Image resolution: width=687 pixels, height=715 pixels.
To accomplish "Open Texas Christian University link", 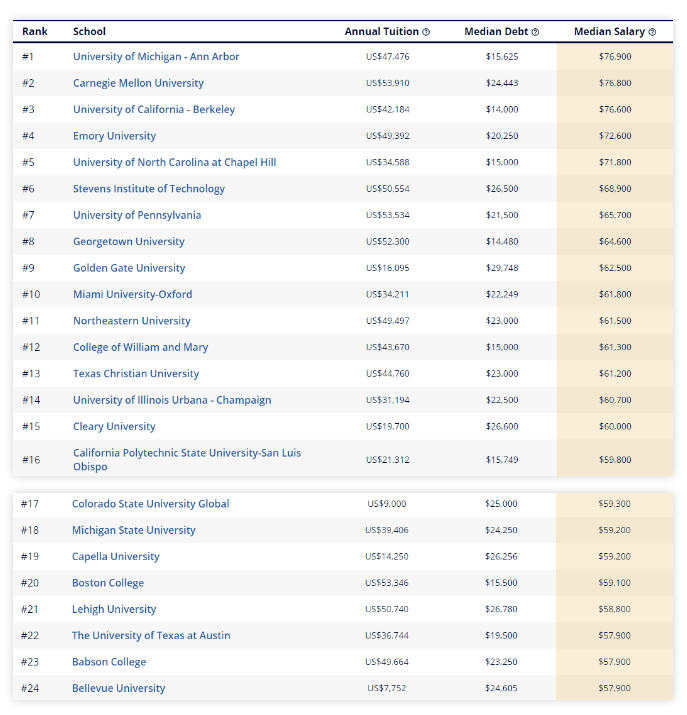I will click(136, 374).
